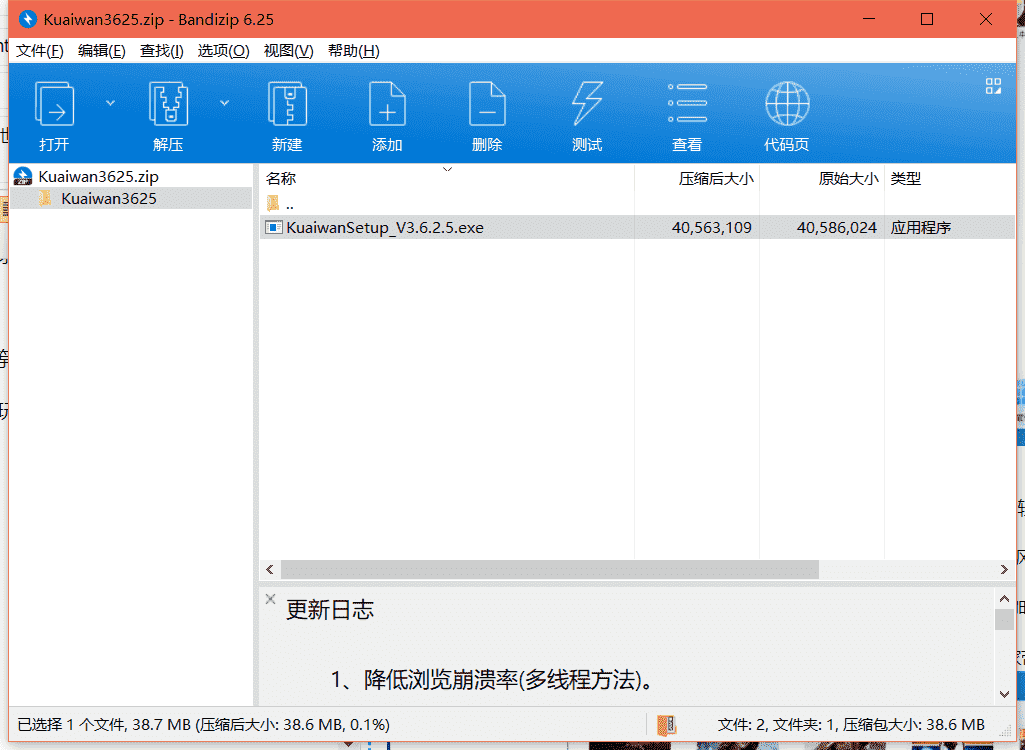Viewport: 1025px width, 750px height.
Task: Click the 更新日志 heading text
Action: 330,609
